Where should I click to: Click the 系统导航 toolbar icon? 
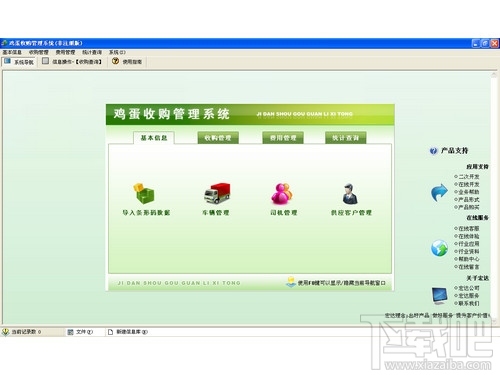pyautogui.click(x=7, y=61)
